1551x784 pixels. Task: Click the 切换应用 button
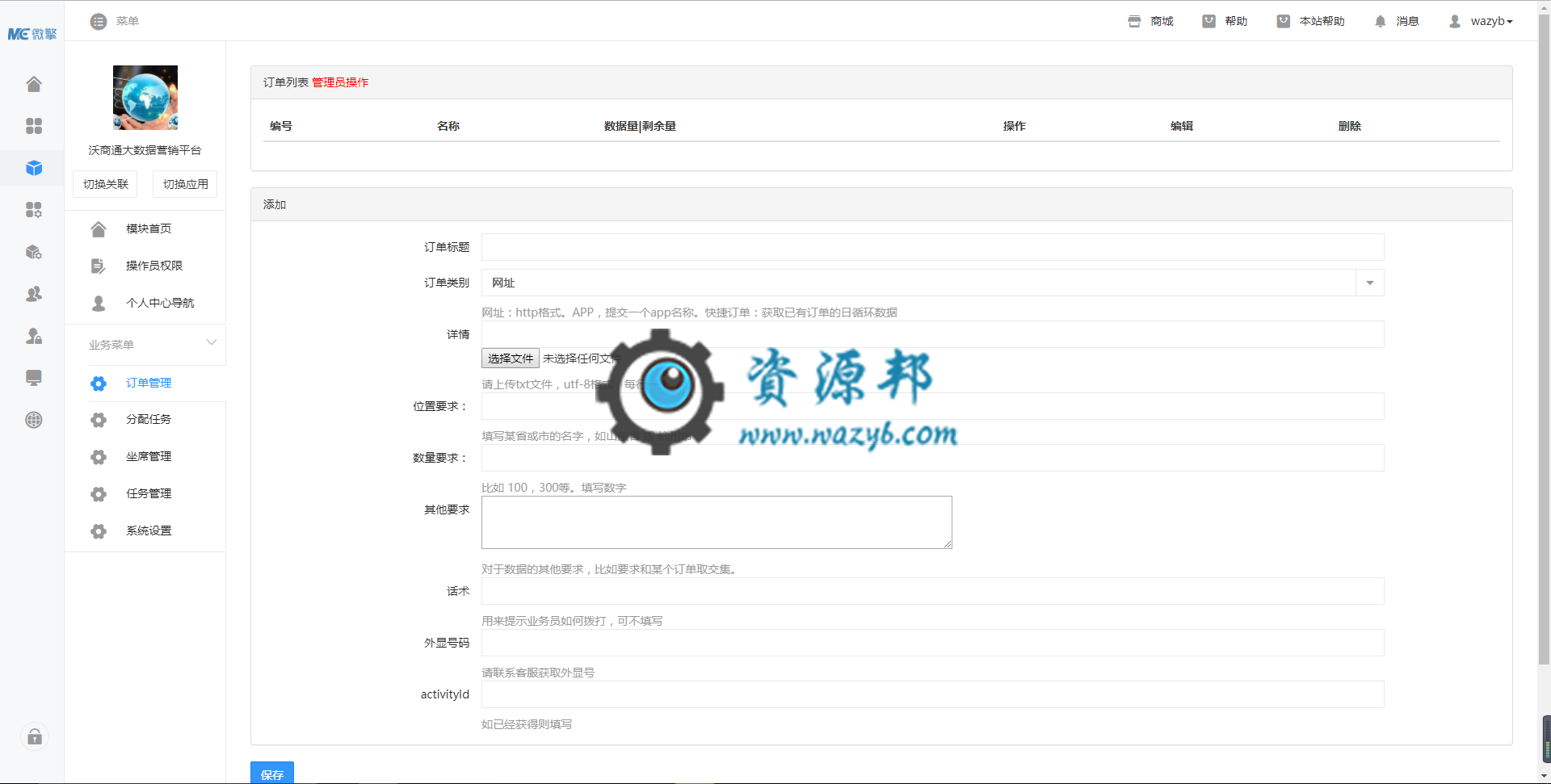click(185, 184)
